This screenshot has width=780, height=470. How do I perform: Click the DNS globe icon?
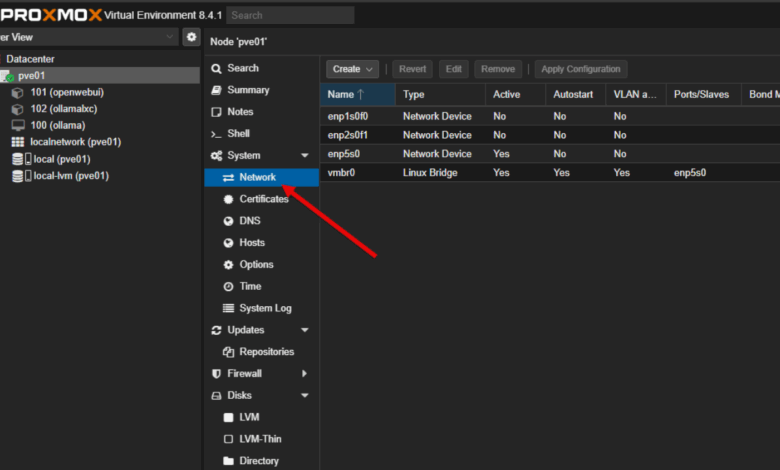(x=228, y=221)
